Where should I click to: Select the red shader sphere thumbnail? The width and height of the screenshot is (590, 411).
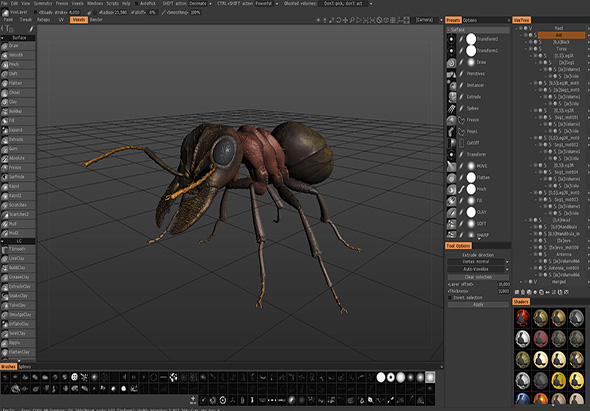(x=522, y=318)
